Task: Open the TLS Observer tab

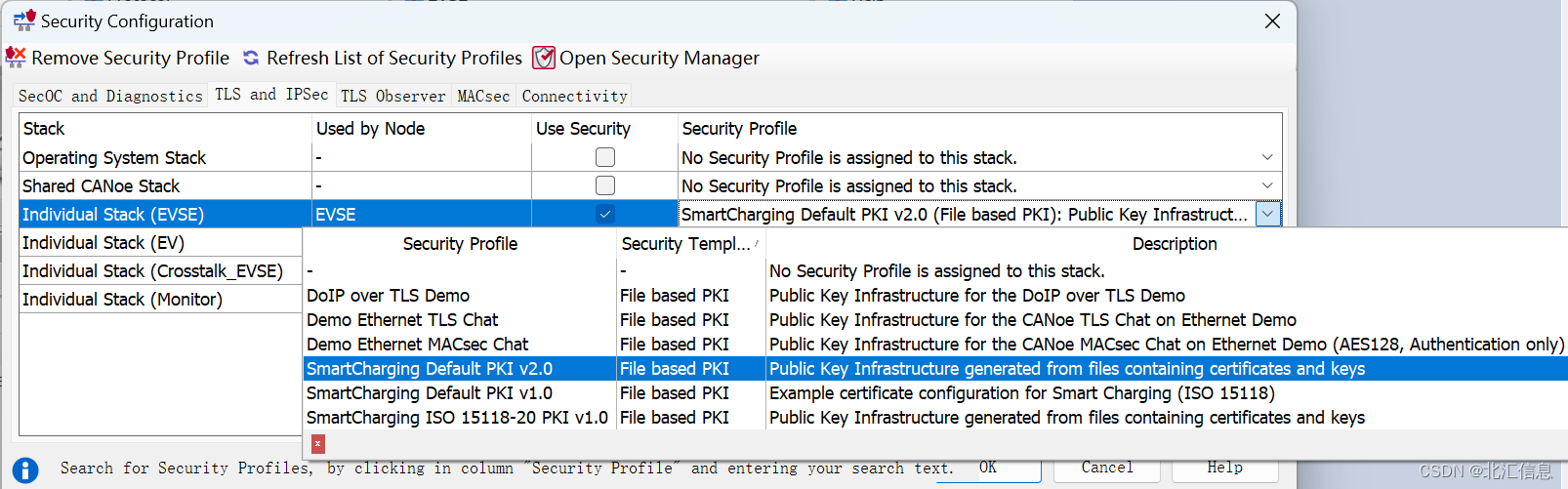Action: [392, 96]
